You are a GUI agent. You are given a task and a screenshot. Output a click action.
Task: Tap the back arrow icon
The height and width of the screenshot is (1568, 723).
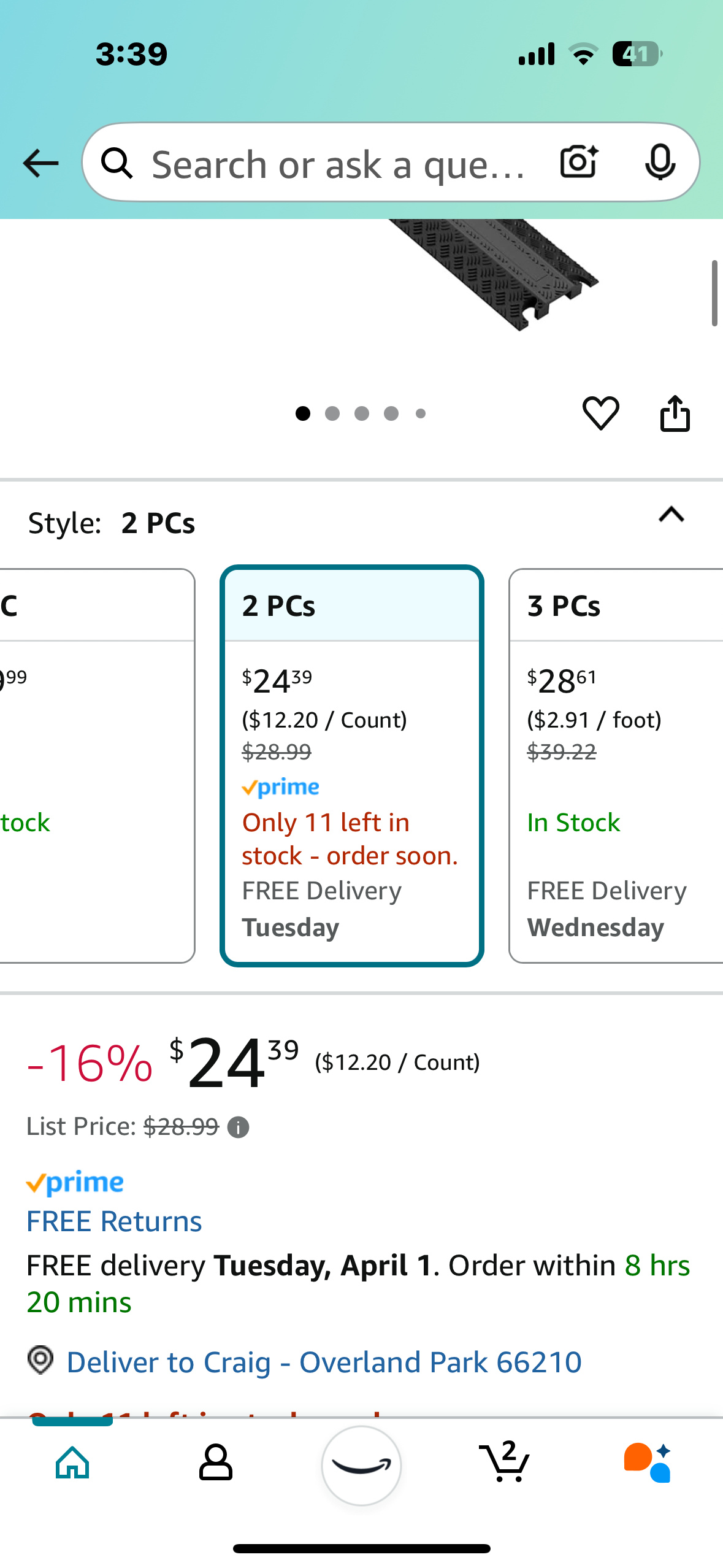tap(40, 163)
